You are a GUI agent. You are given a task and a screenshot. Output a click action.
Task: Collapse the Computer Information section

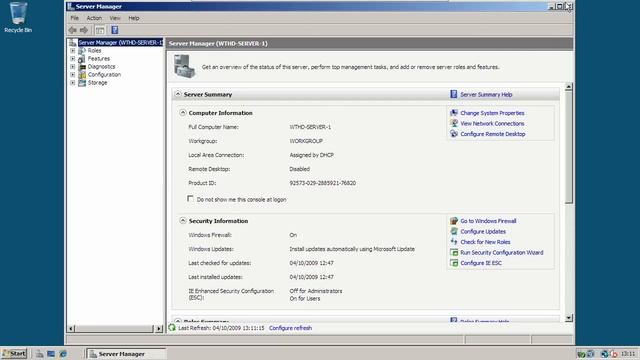(x=183, y=113)
